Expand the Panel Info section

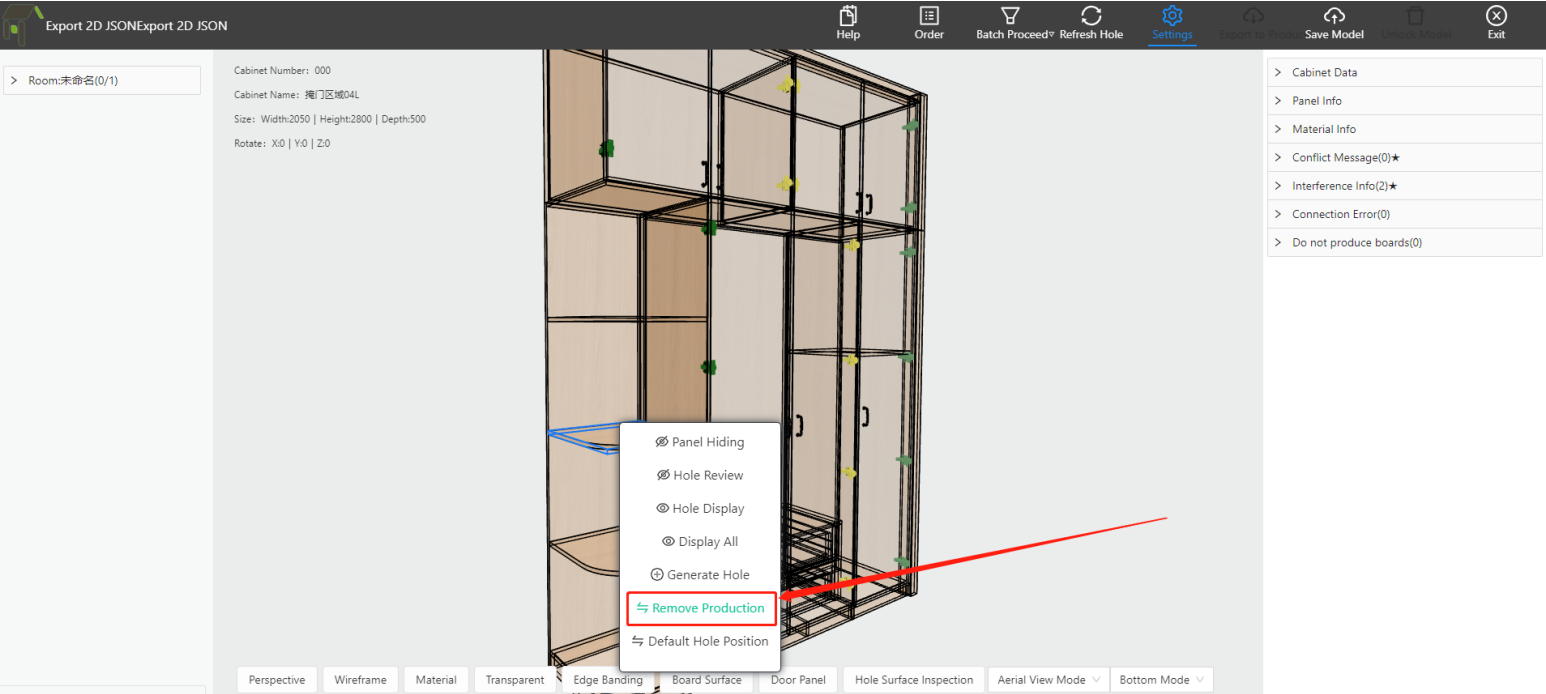pos(1405,101)
